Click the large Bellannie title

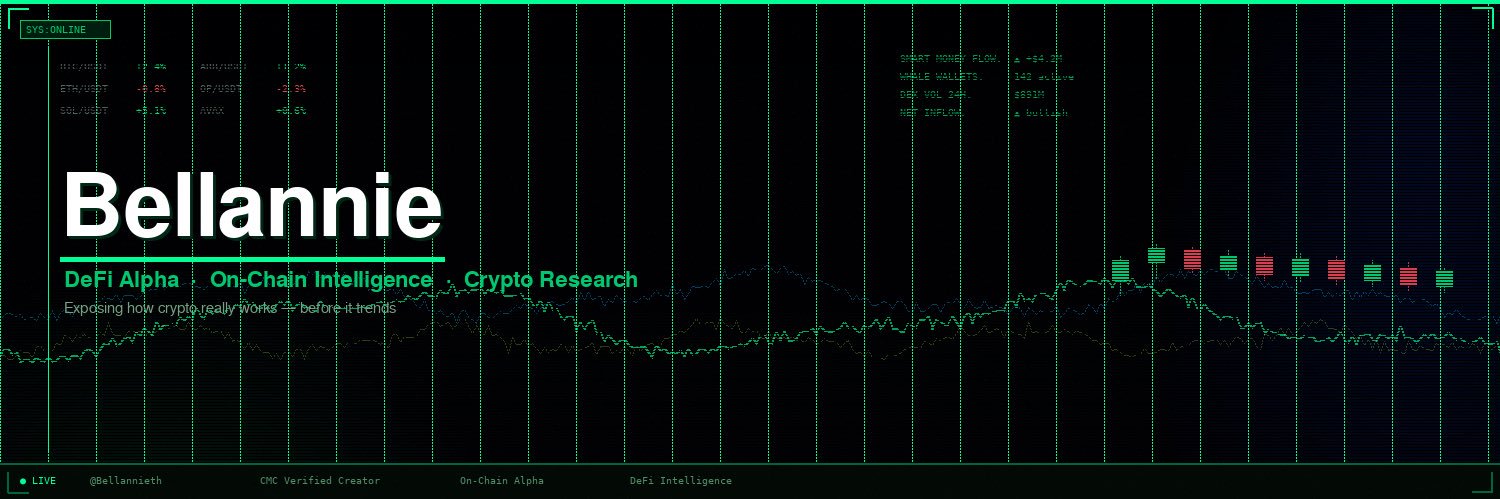tap(252, 205)
